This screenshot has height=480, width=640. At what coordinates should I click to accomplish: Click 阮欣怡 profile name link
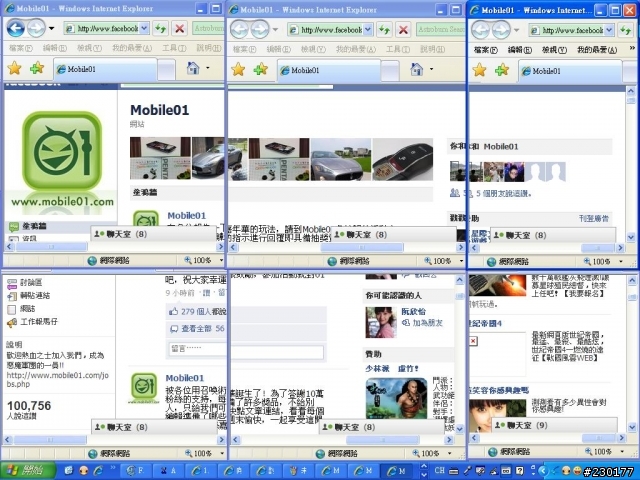point(413,311)
